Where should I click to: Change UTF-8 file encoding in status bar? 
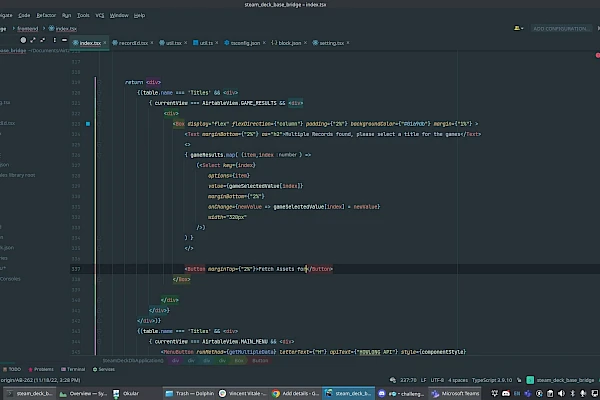435,379
